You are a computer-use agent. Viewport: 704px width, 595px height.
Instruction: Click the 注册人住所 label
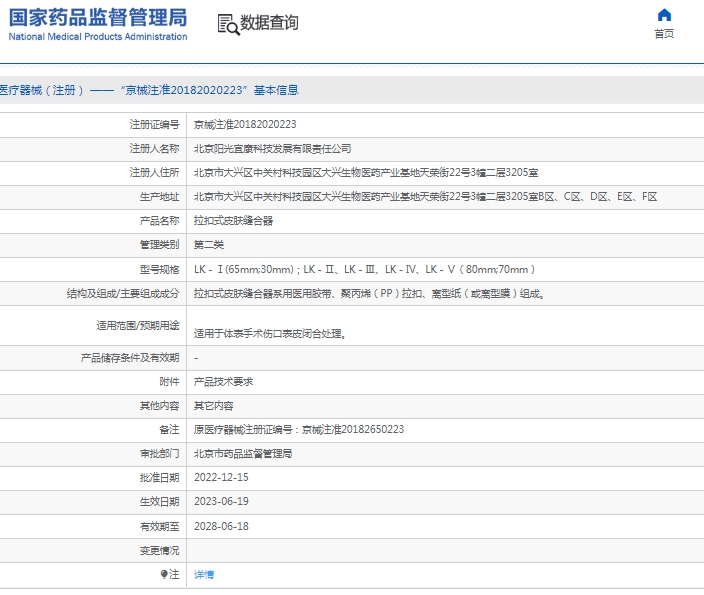point(154,172)
